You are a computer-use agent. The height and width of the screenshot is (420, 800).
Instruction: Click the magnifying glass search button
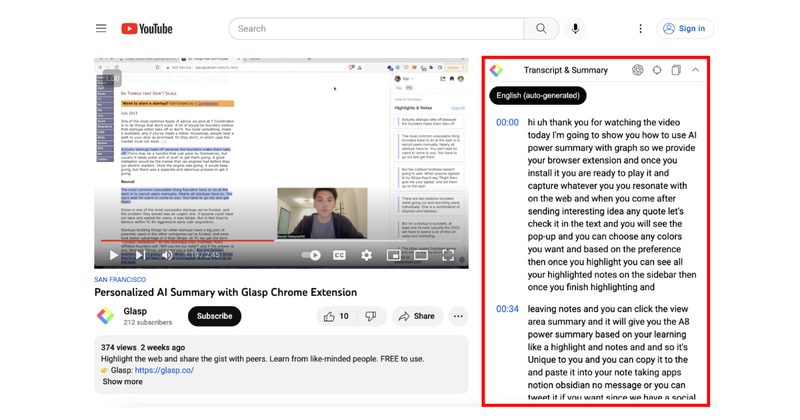(x=541, y=29)
